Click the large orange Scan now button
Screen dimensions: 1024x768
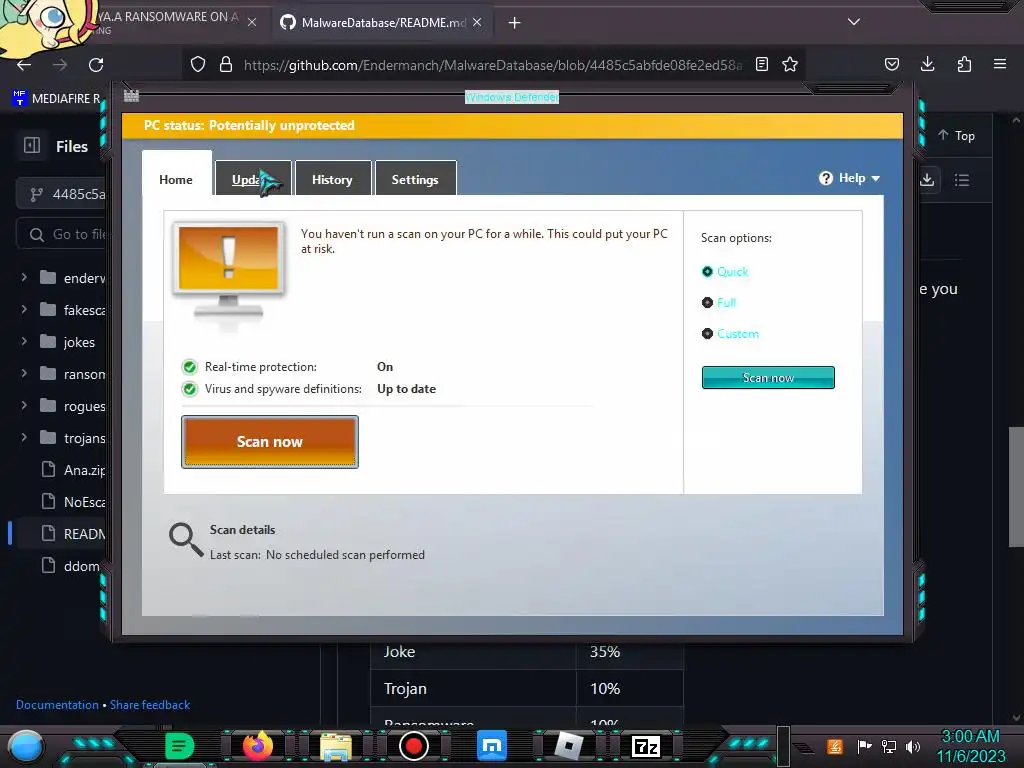click(270, 441)
